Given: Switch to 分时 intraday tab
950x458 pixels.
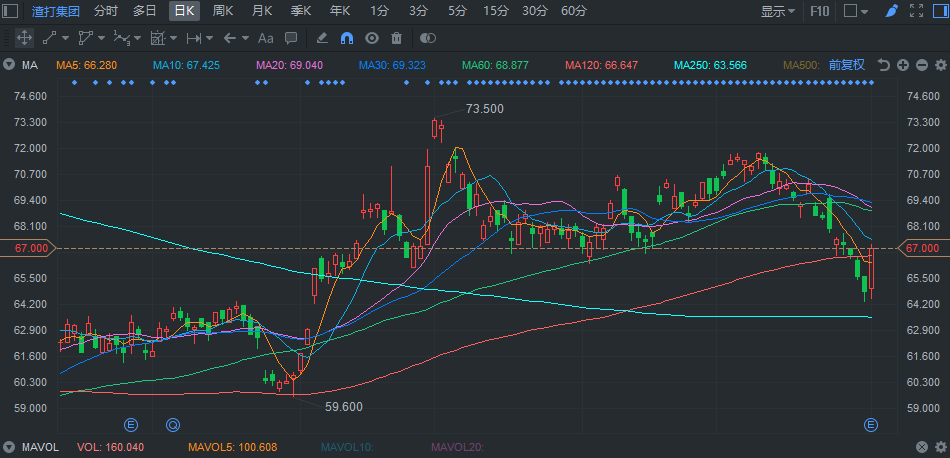Looking at the screenshot, I should point(105,11).
